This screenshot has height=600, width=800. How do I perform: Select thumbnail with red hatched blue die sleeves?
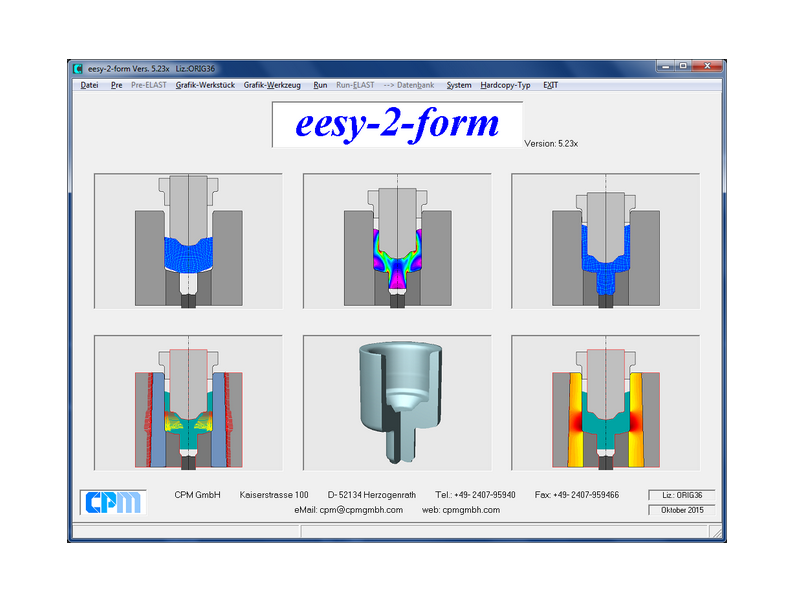pos(188,403)
